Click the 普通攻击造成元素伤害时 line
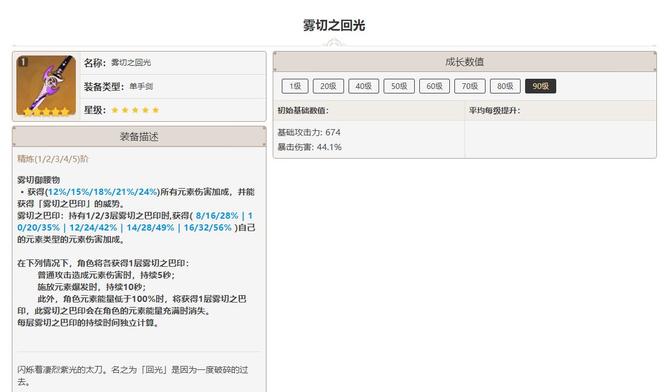666x392 pixels. 106,275
